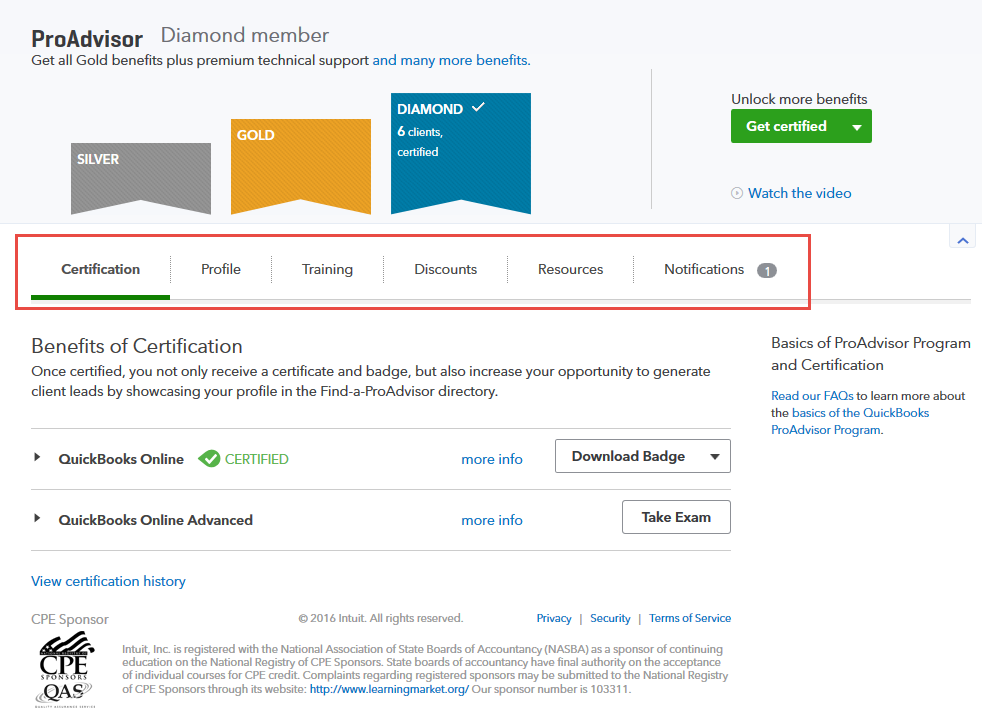
Task: Click the 'Diamond member' title text
Action: point(244,35)
